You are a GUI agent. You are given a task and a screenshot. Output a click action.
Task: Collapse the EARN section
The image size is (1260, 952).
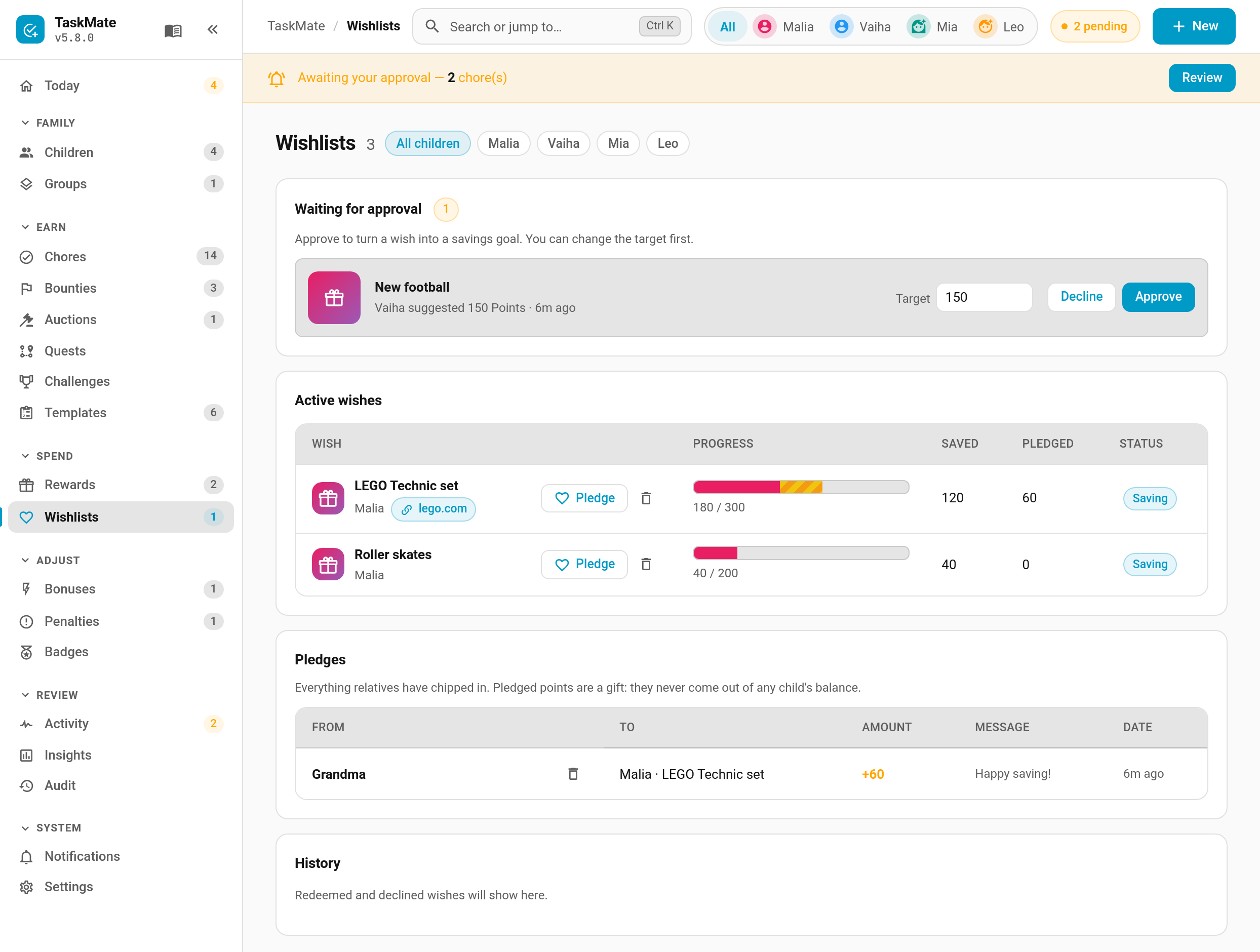click(x=44, y=227)
